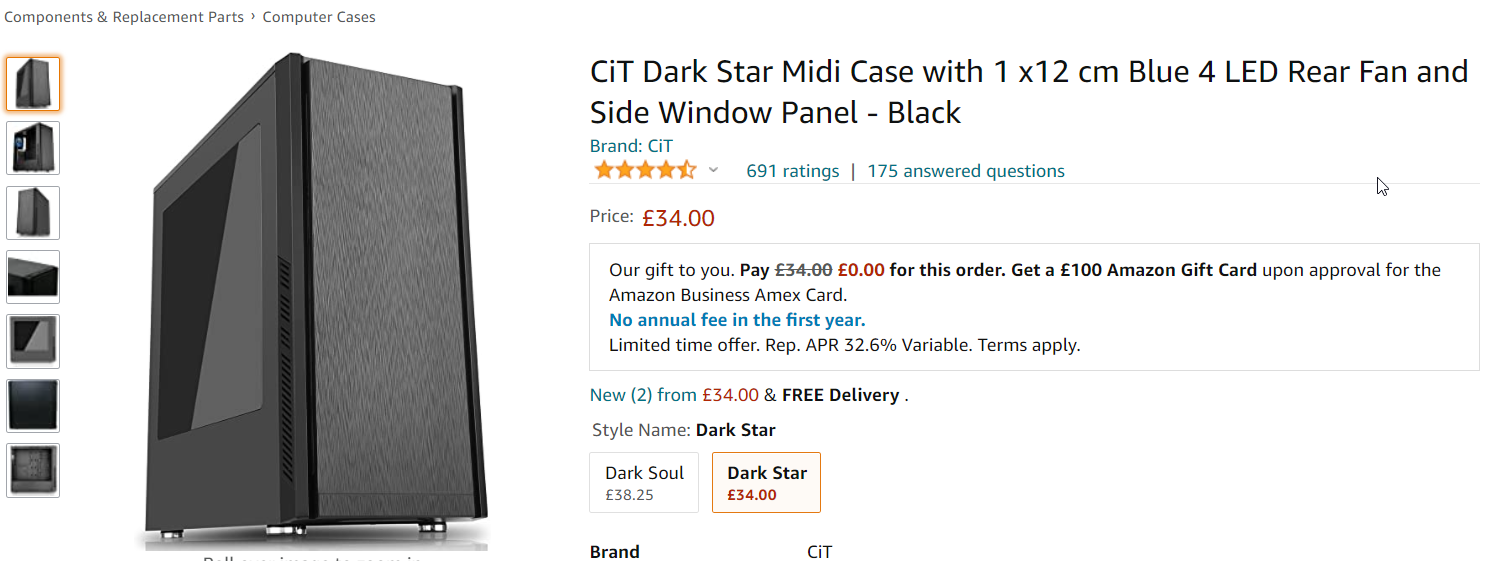Select the seventh thumbnail of the open interior
1499x561 pixels.
[x=33, y=470]
